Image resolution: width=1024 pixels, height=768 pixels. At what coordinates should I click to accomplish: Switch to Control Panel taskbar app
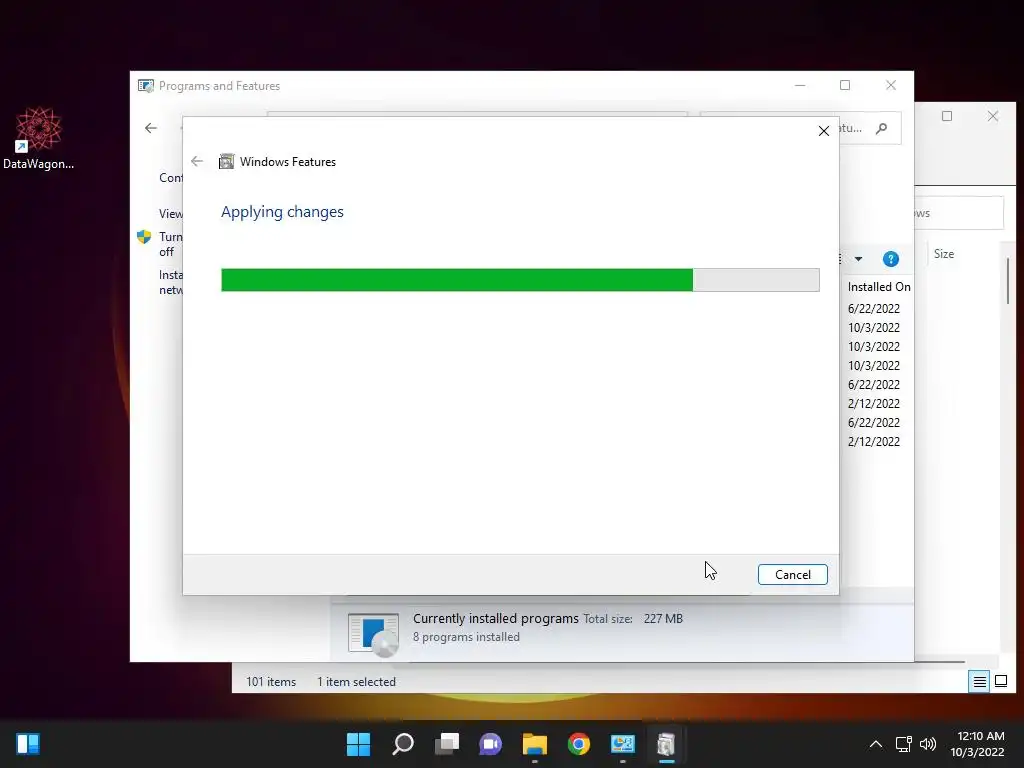click(x=622, y=744)
